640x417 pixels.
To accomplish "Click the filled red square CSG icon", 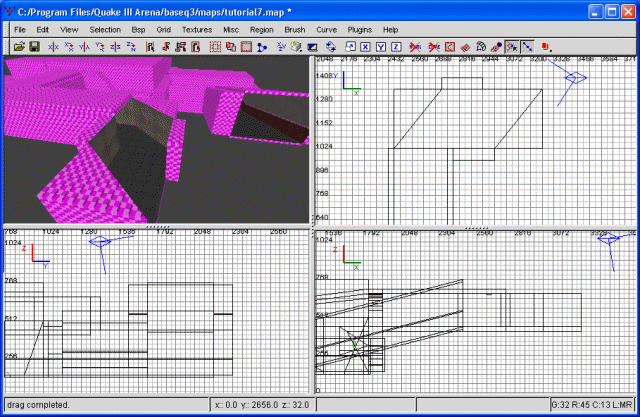I will (246, 47).
